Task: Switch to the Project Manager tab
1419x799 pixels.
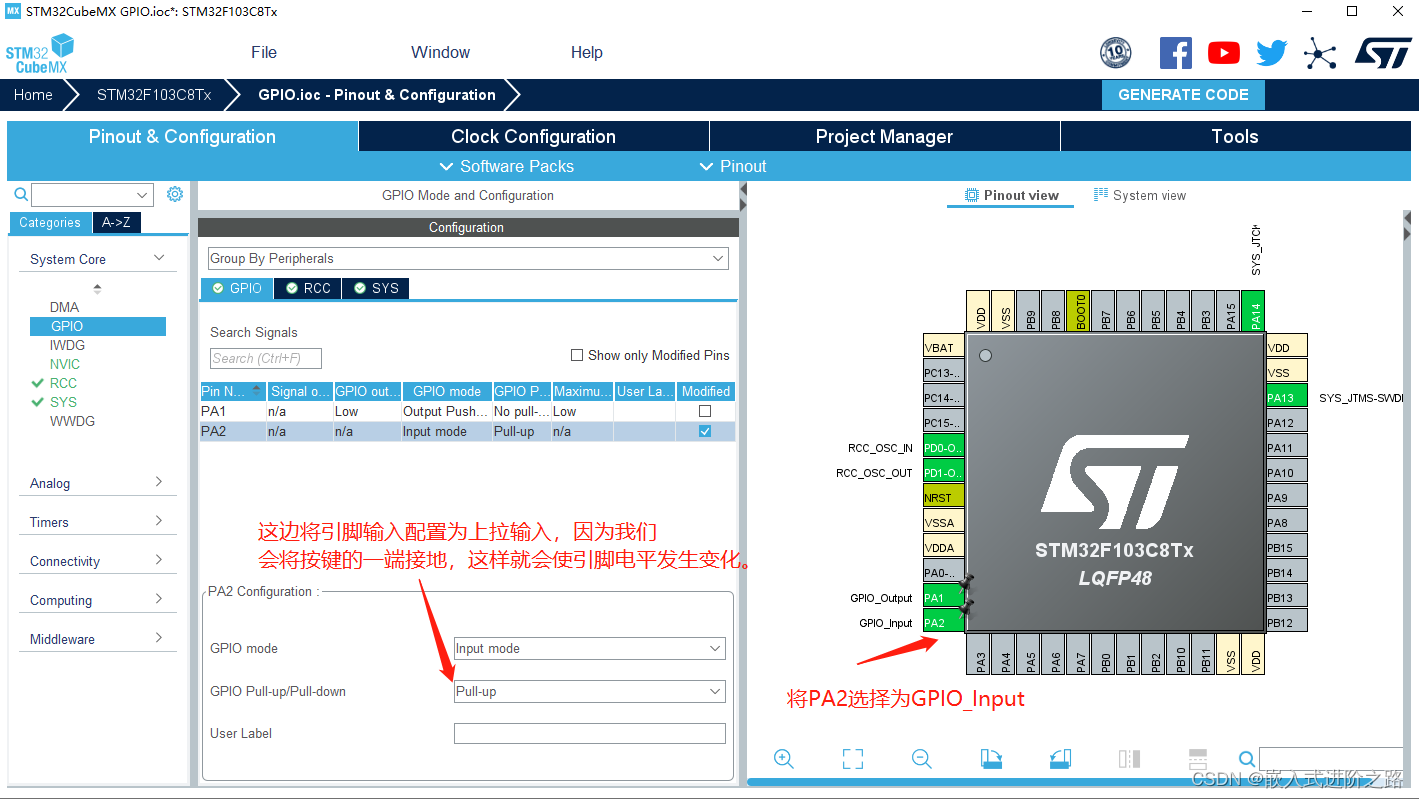Action: [x=884, y=137]
